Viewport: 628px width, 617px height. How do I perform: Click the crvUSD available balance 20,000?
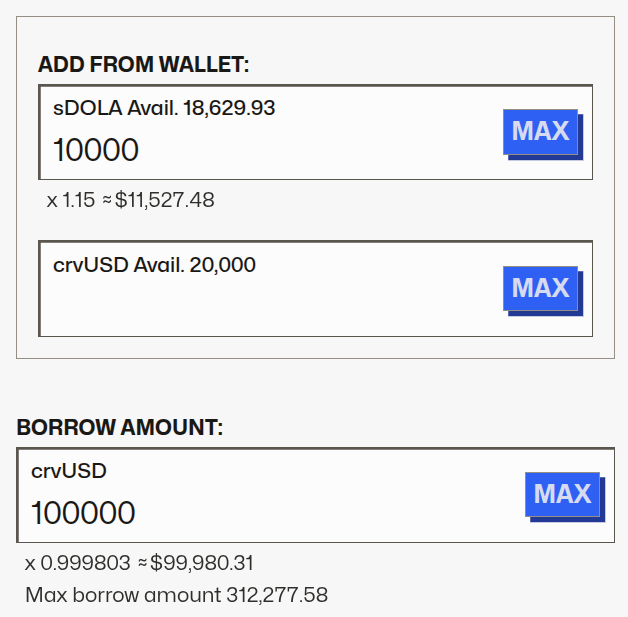220,265
